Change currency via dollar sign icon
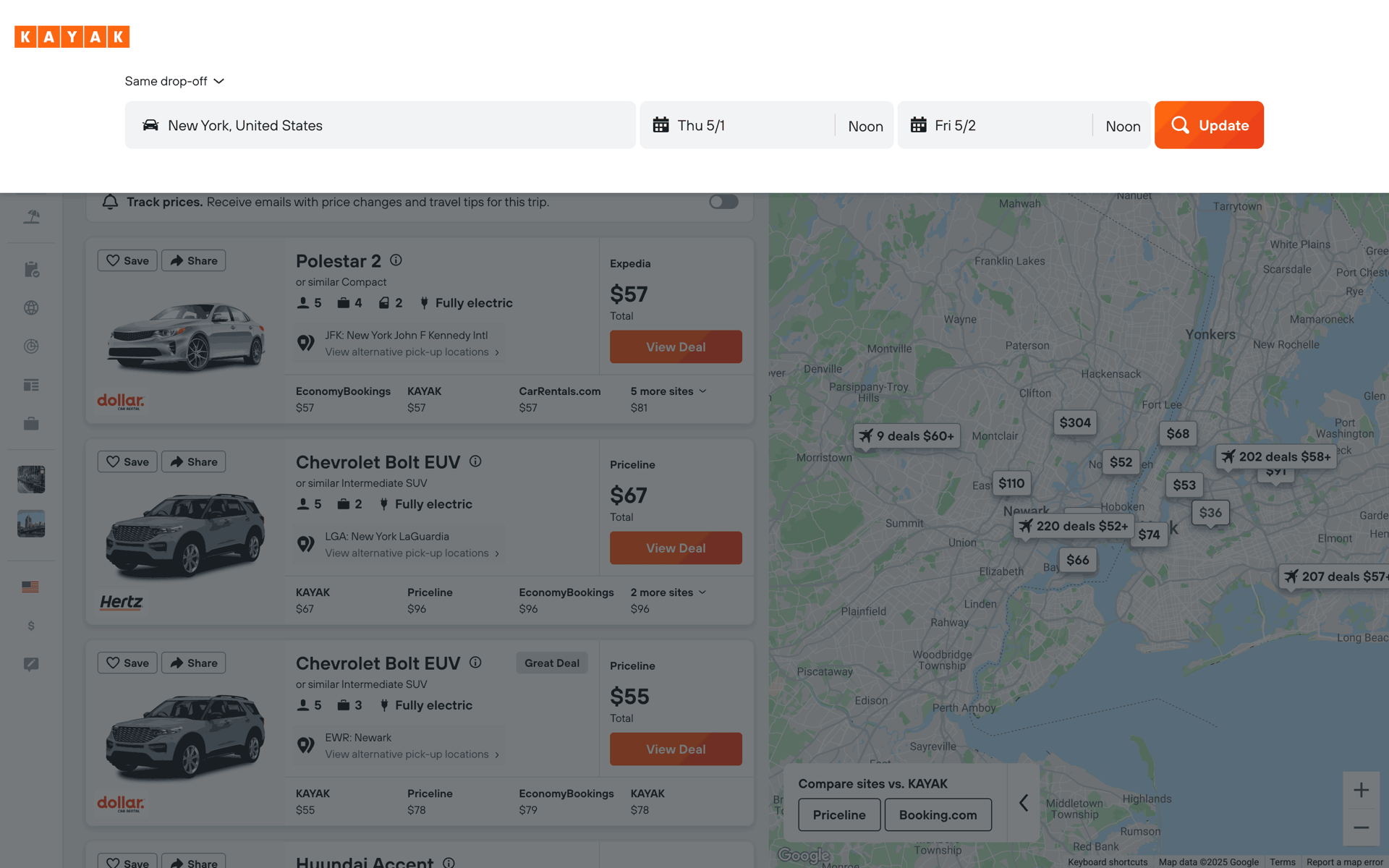The height and width of the screenshot is (868, 1389). pos(31,626)
